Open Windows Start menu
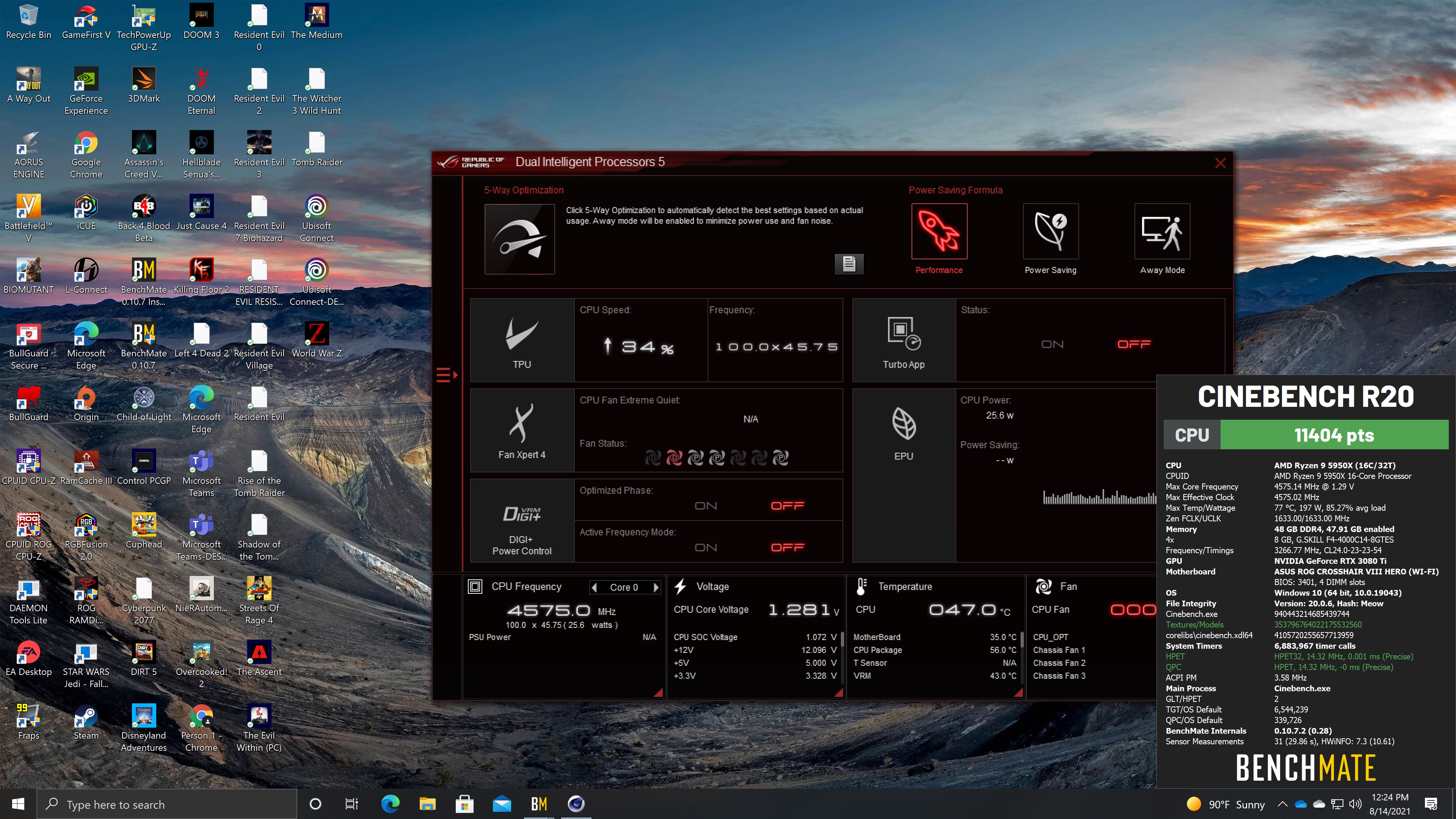This screenshot has width=1456, height=819. click(18, 804)
